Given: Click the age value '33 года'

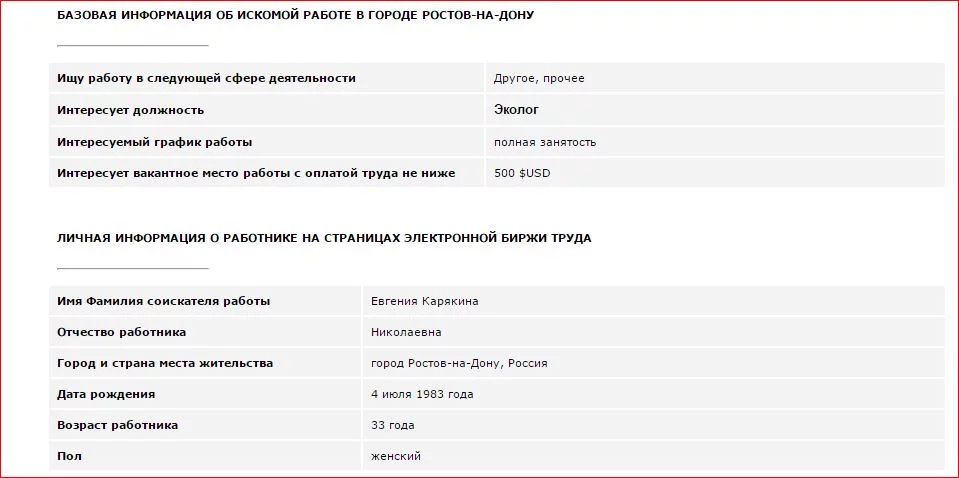Looking at the screenshot, I should click(x=392, y=425).
